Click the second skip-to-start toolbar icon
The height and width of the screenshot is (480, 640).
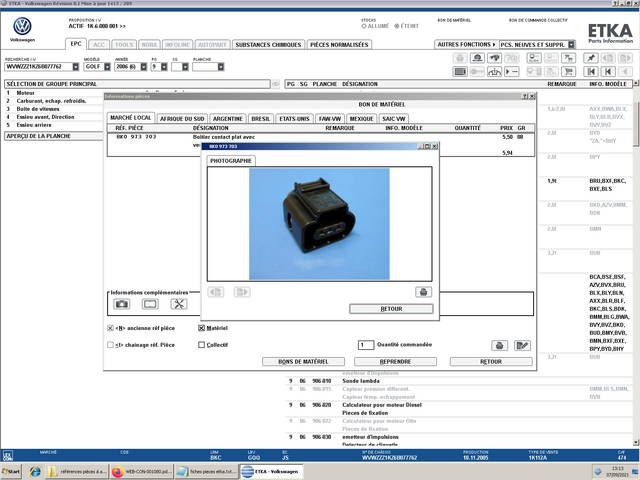(x=608, y=72)
